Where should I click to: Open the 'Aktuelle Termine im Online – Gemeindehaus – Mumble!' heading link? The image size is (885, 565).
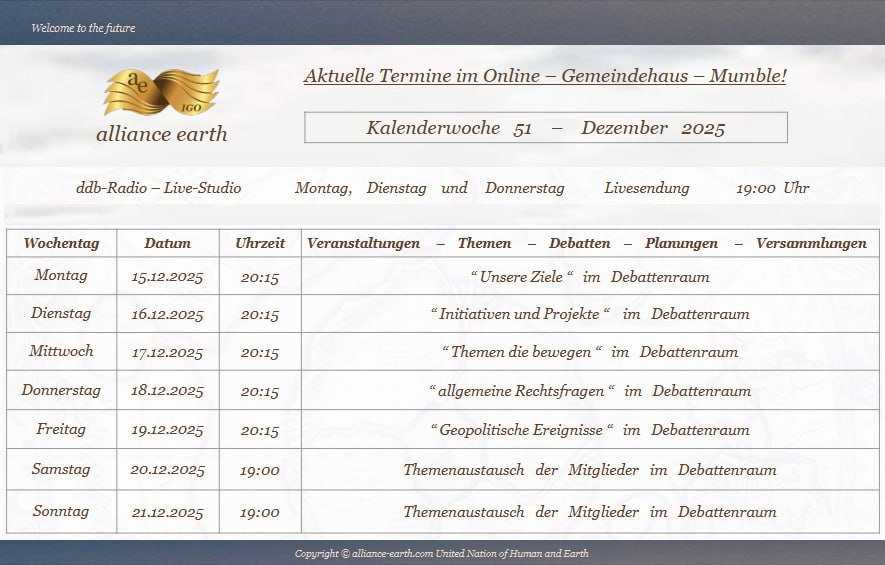tap(545, 76)
